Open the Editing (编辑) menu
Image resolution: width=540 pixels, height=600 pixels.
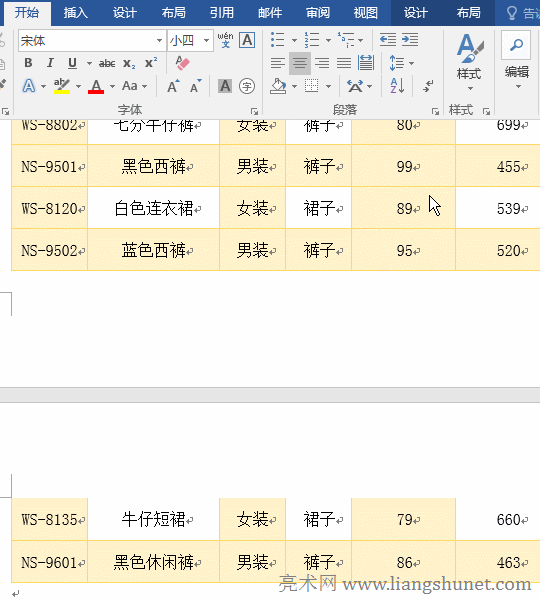(517, 61)
